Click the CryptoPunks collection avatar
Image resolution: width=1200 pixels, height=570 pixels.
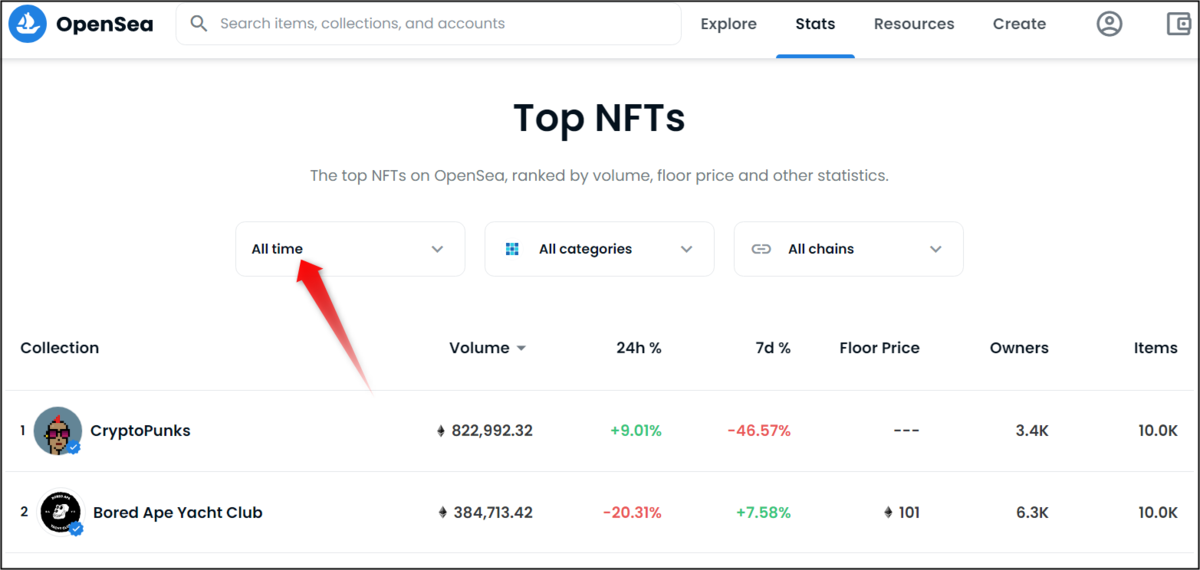58,431
